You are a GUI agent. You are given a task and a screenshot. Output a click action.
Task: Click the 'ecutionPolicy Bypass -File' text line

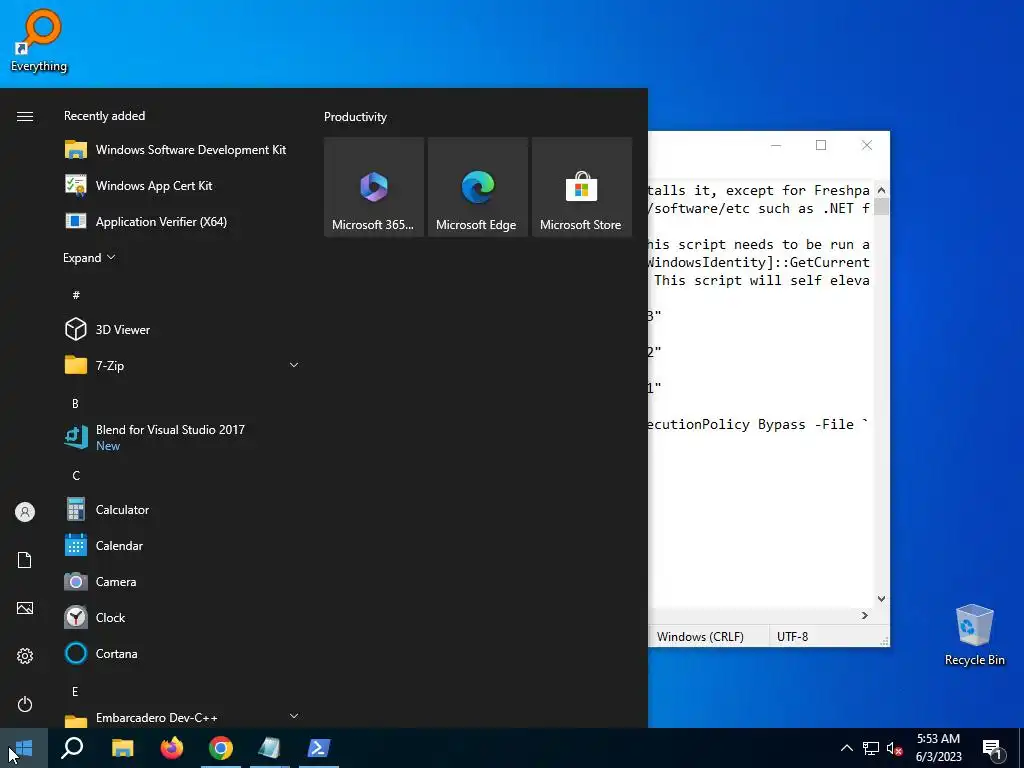tap(758, 424)
